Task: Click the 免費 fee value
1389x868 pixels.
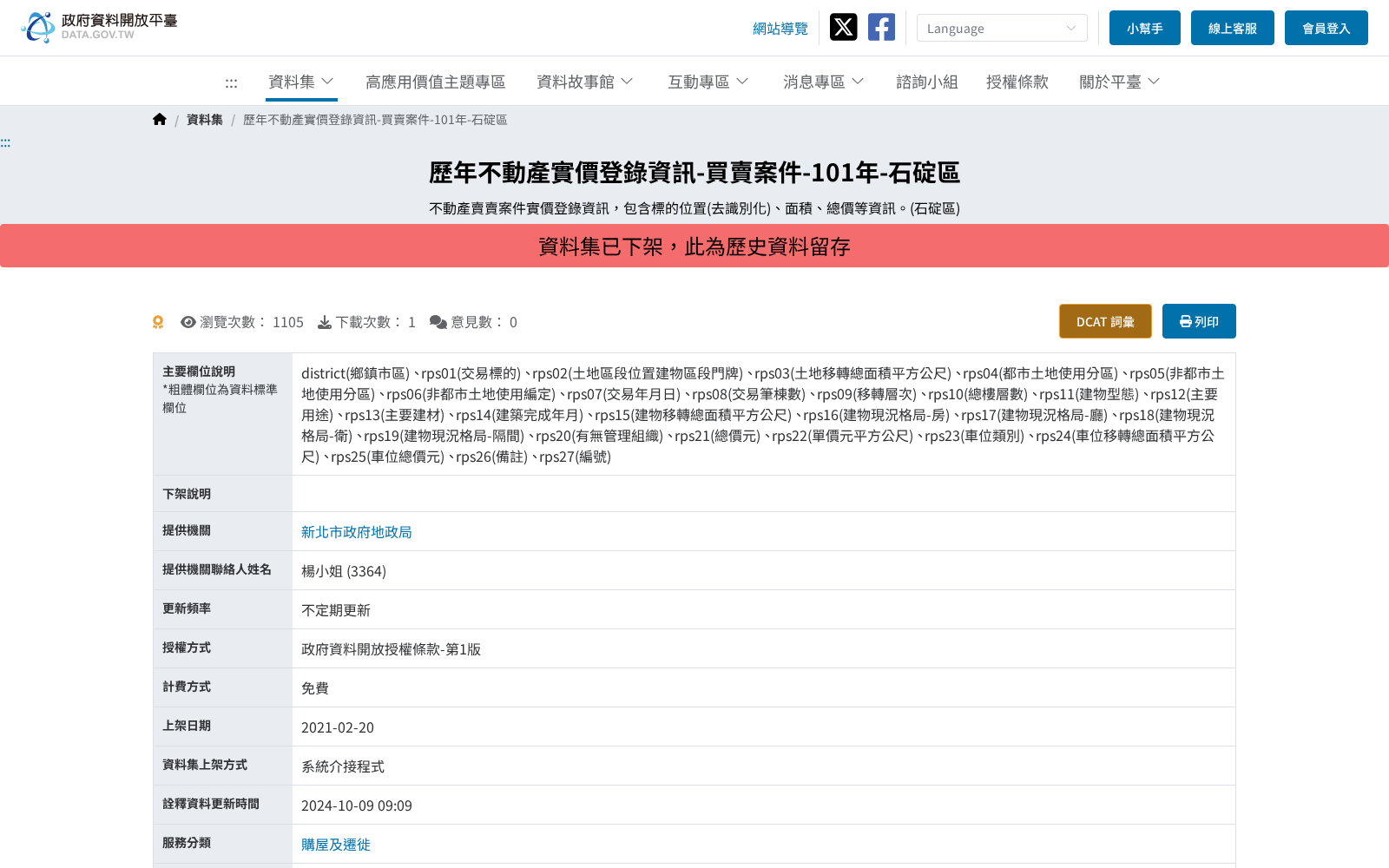Action: point(315,688)
